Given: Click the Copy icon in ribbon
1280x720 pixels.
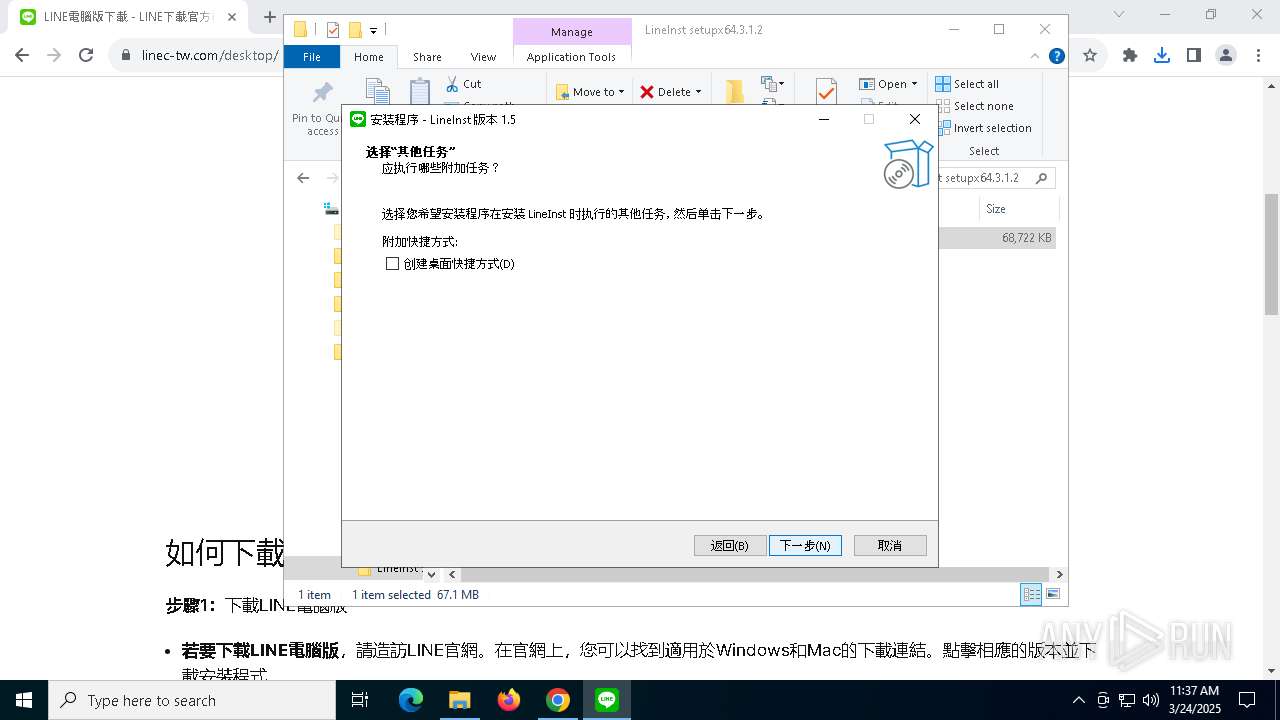Looking at the screenshot, I should (377, 91).
